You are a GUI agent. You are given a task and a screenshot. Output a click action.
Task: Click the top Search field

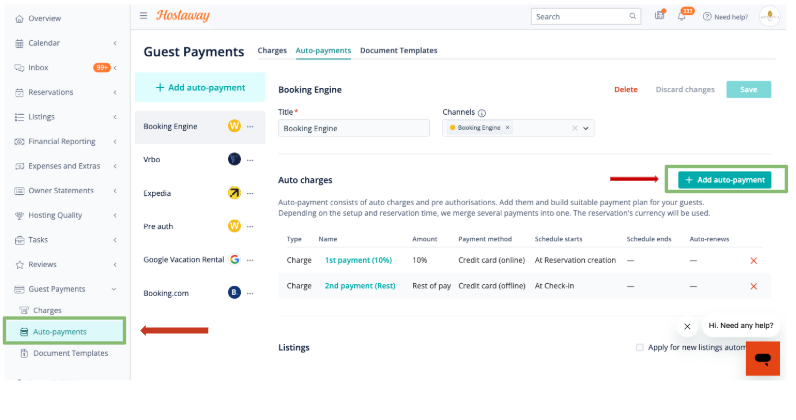(x=586, y=16)
